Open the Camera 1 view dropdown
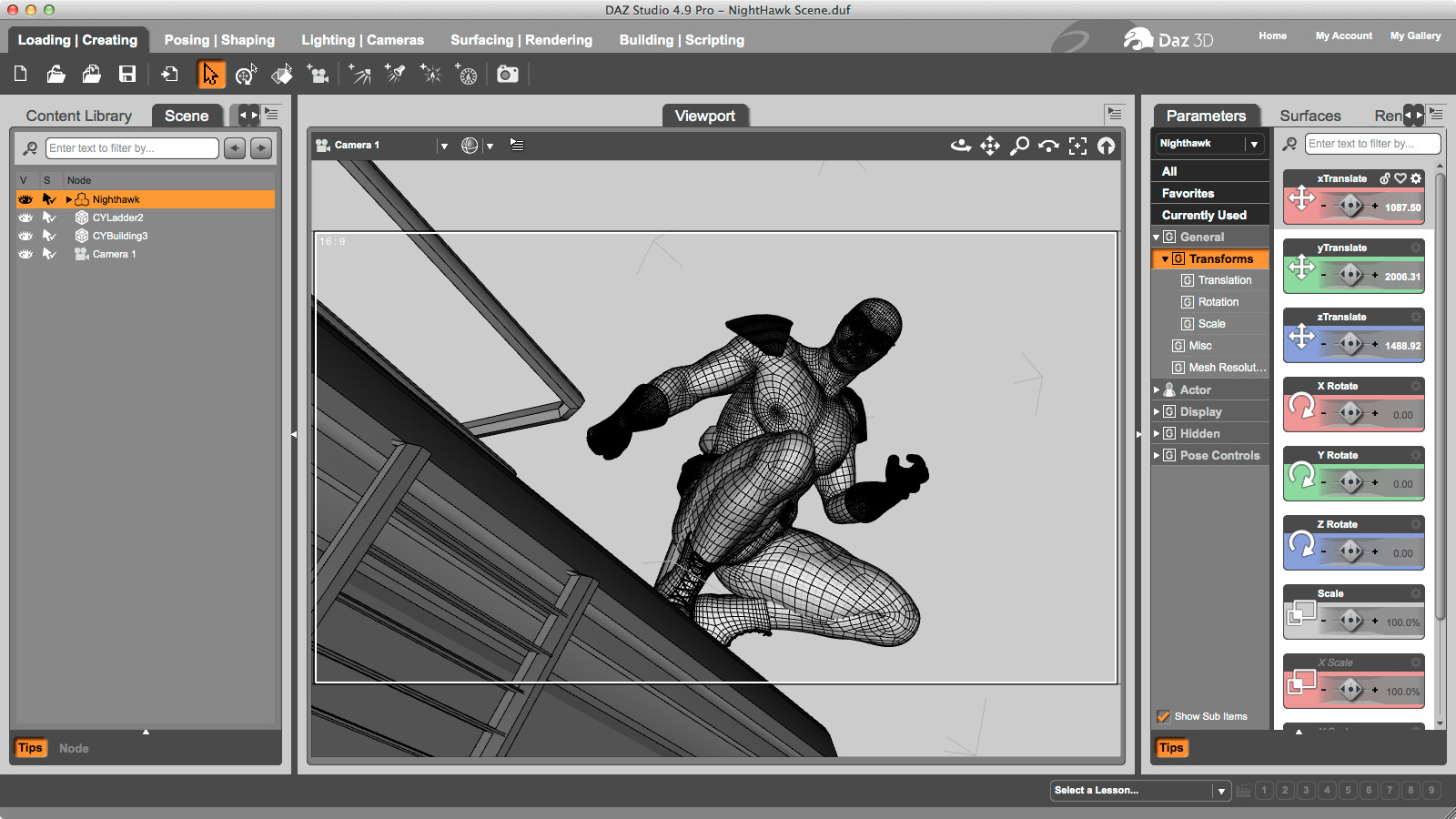Image resolution: width=1456 pixels, height=819 pixels. coord(443,146)
